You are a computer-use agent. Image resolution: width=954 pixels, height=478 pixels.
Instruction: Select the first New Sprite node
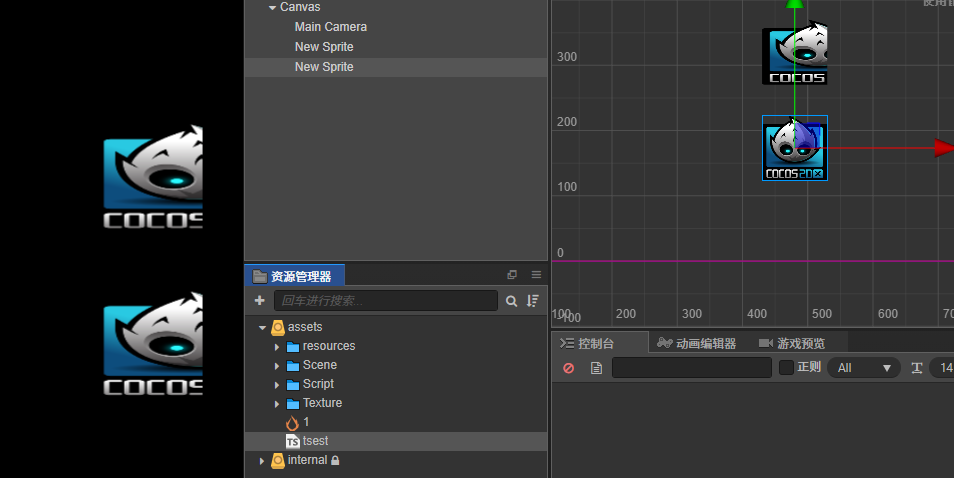point(324,47)
